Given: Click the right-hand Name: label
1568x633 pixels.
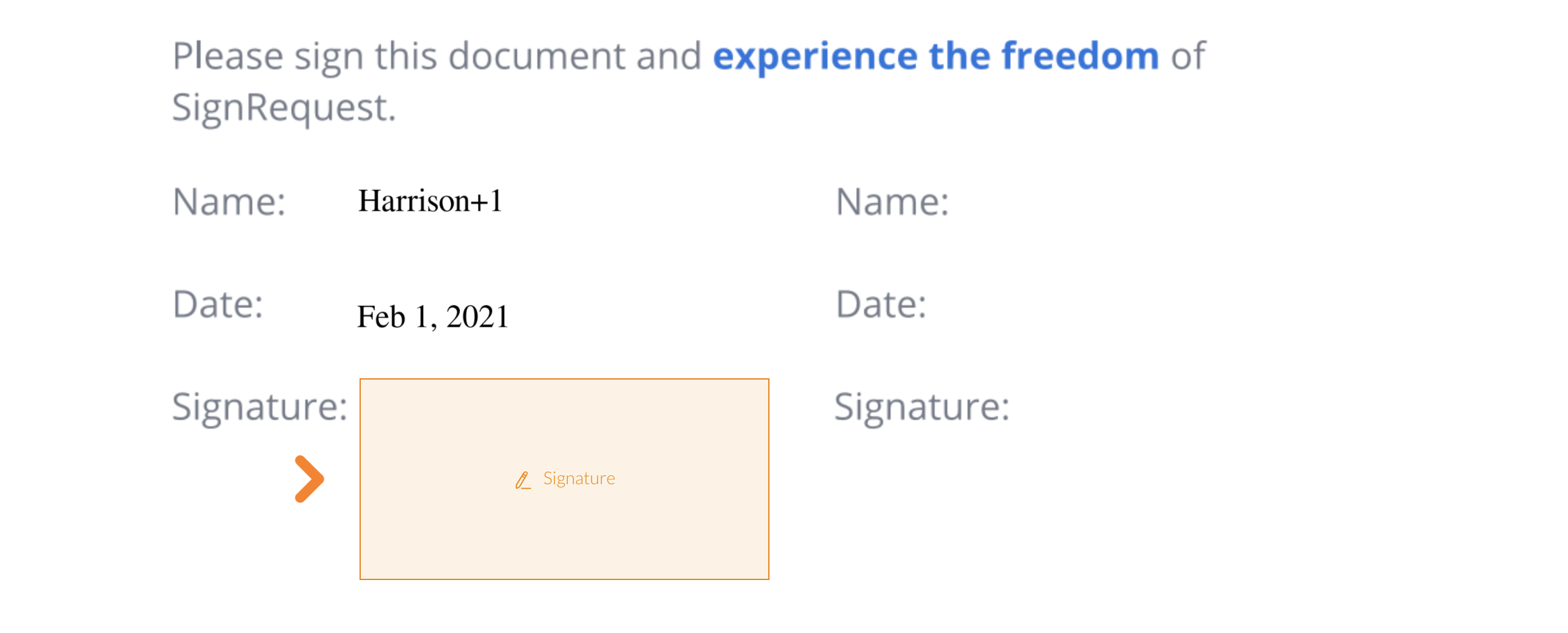Looking at the screenshot, I should click(892, 202).
